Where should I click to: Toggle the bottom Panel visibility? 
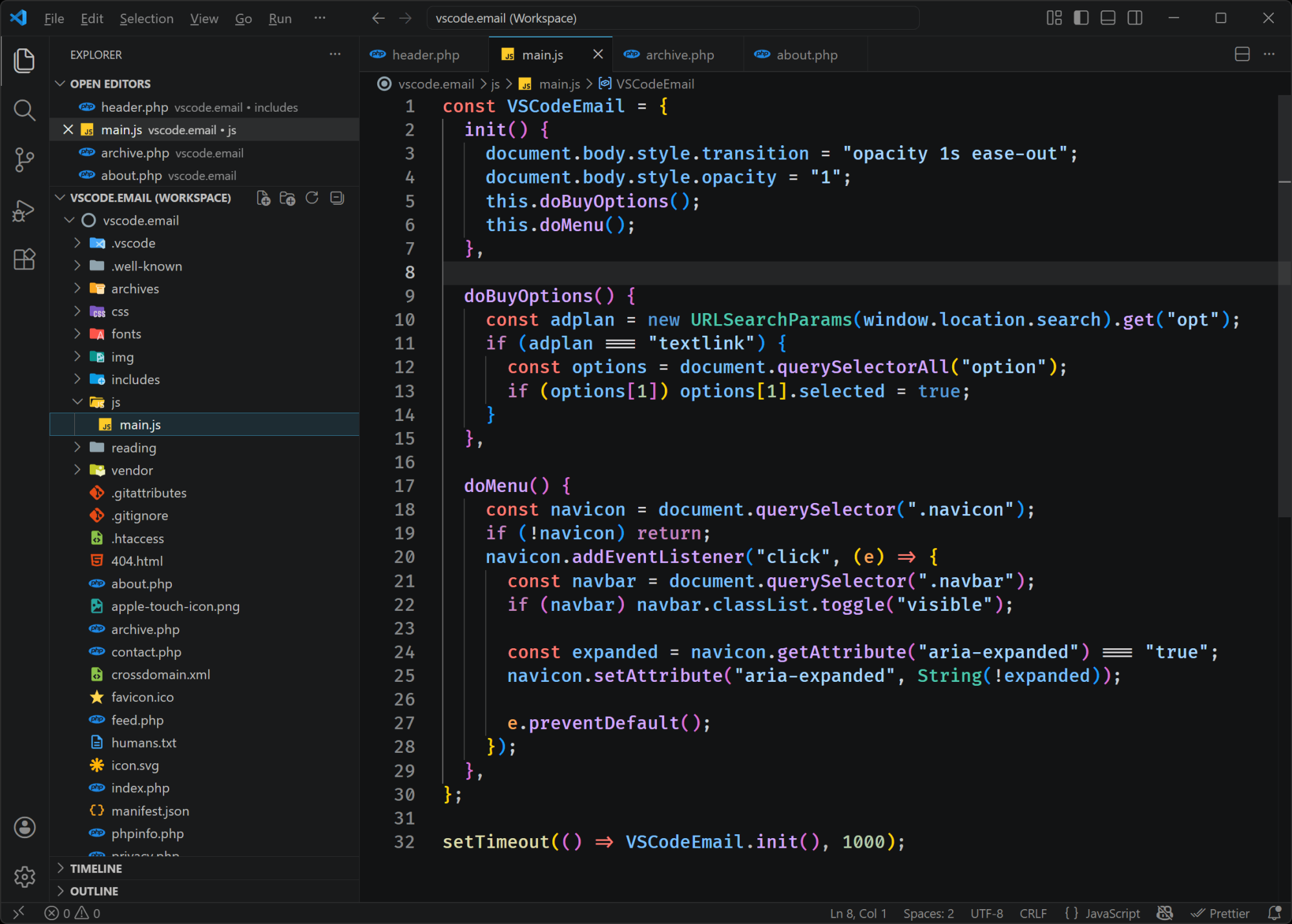[1107, 17]
